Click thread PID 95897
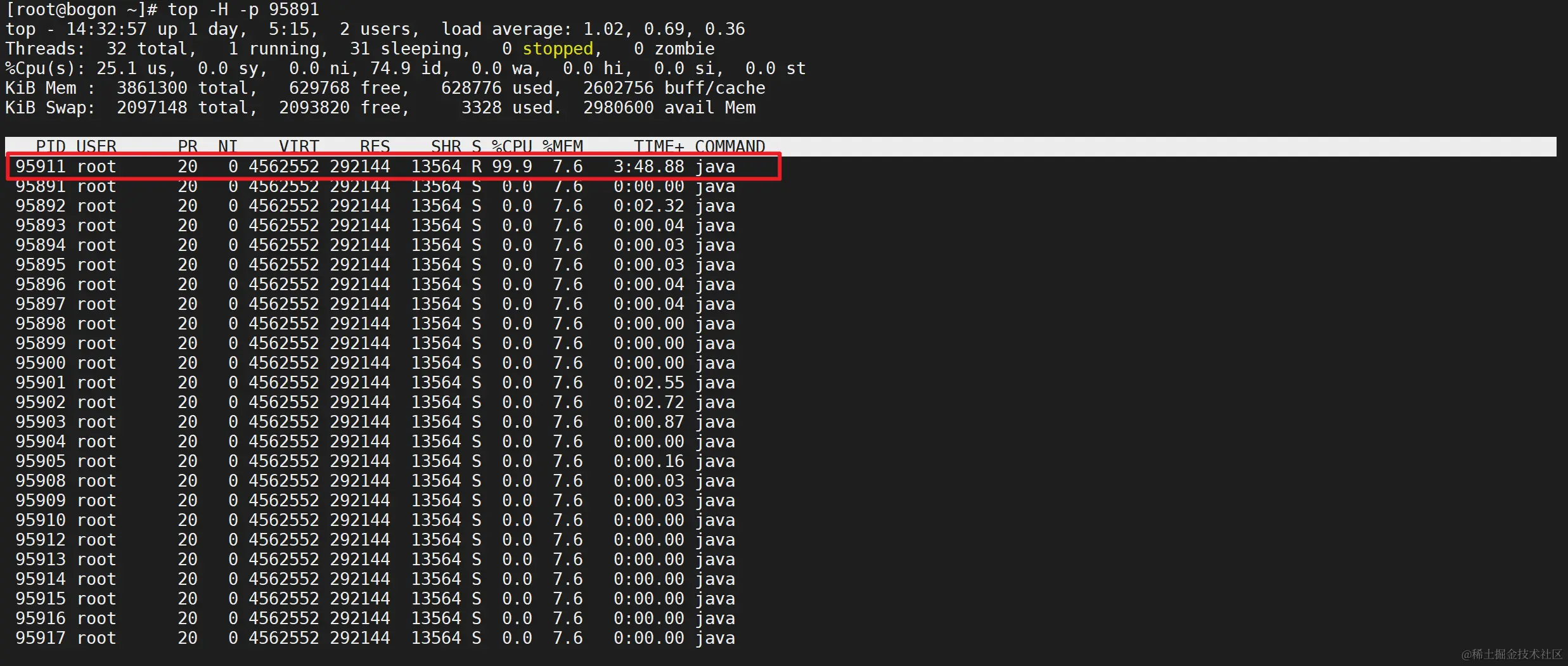This screenshot has height=666, width=1568. [x=41, y=304]
